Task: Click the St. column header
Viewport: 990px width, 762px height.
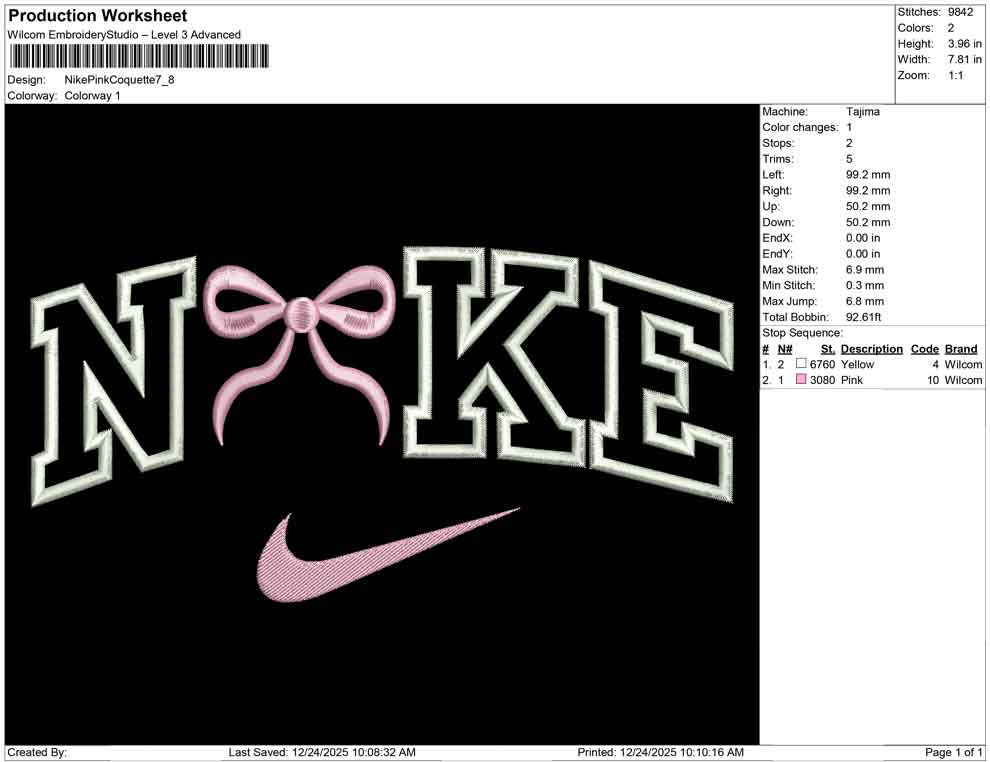Action: [826, 348]
